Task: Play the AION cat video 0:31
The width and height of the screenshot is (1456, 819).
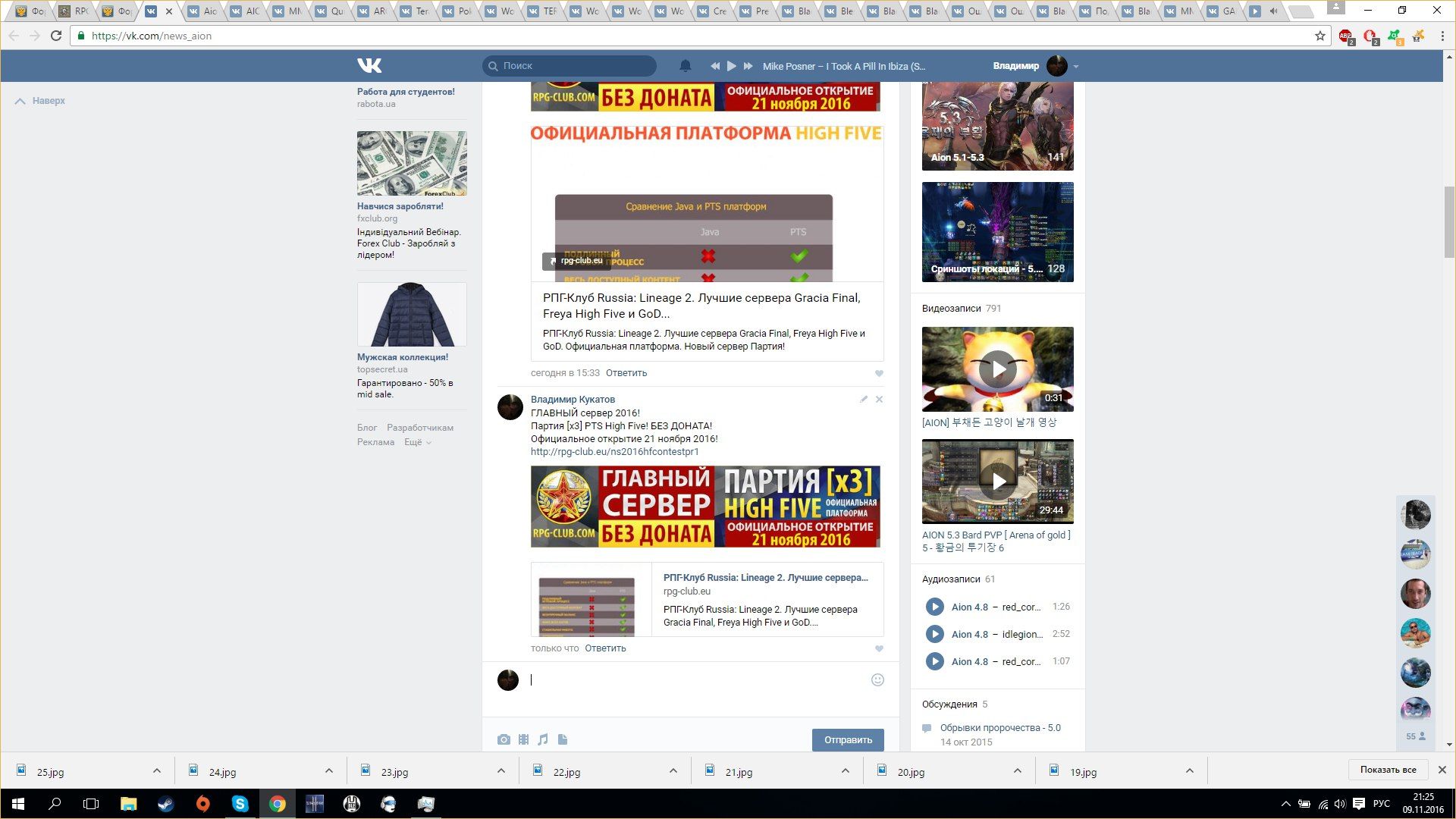Action: 998,369
